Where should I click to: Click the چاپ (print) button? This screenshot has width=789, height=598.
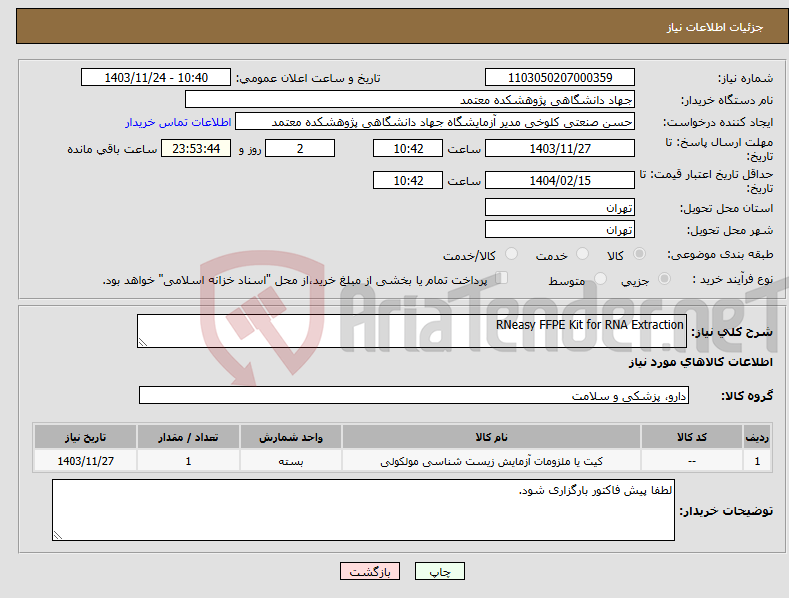439,571
